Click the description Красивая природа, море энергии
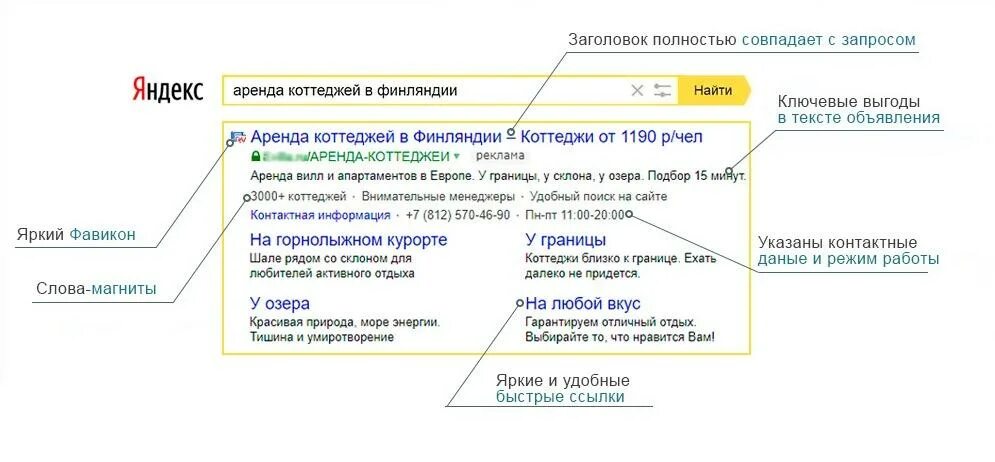 345,329
